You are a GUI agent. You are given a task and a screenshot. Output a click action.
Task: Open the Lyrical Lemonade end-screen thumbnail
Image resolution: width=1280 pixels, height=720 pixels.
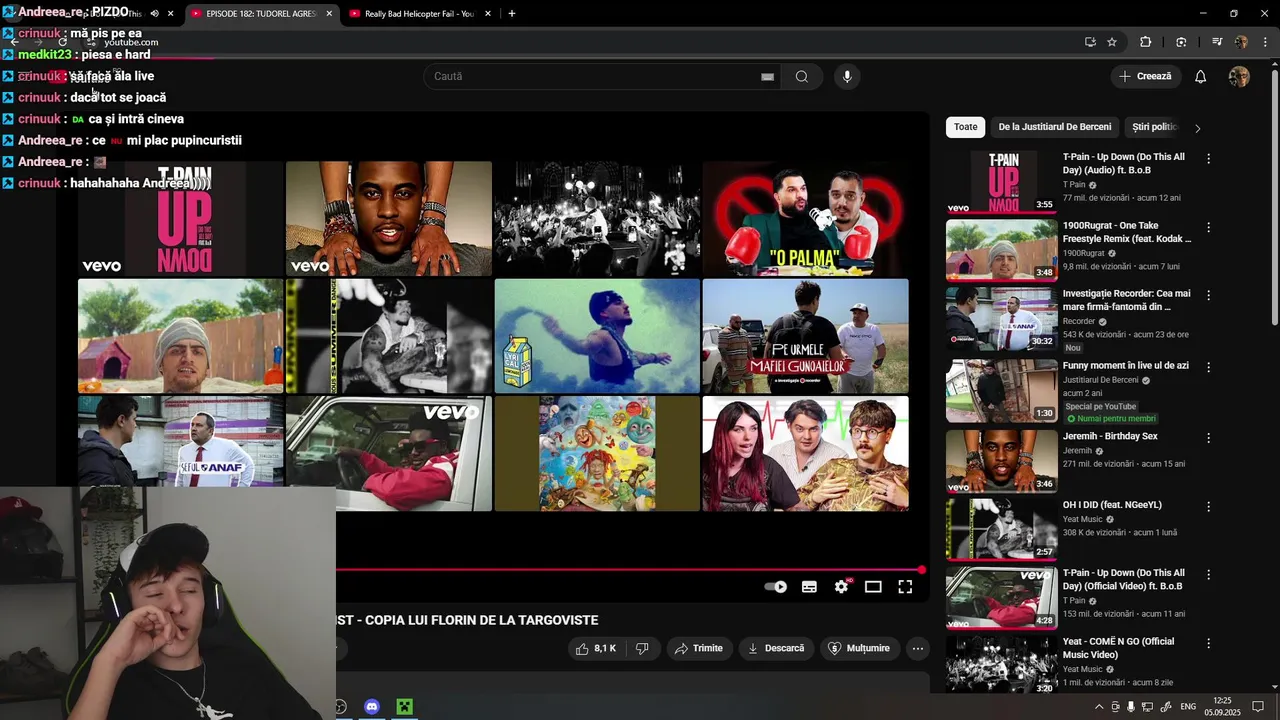click(x=597, y=336)
